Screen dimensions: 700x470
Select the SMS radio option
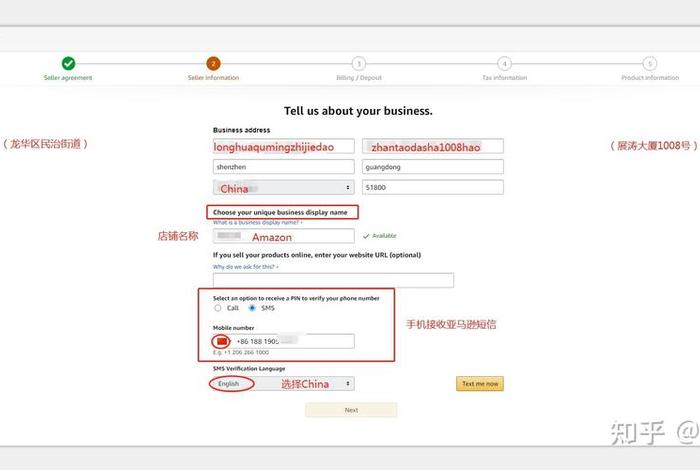click(x=252, y=308)
